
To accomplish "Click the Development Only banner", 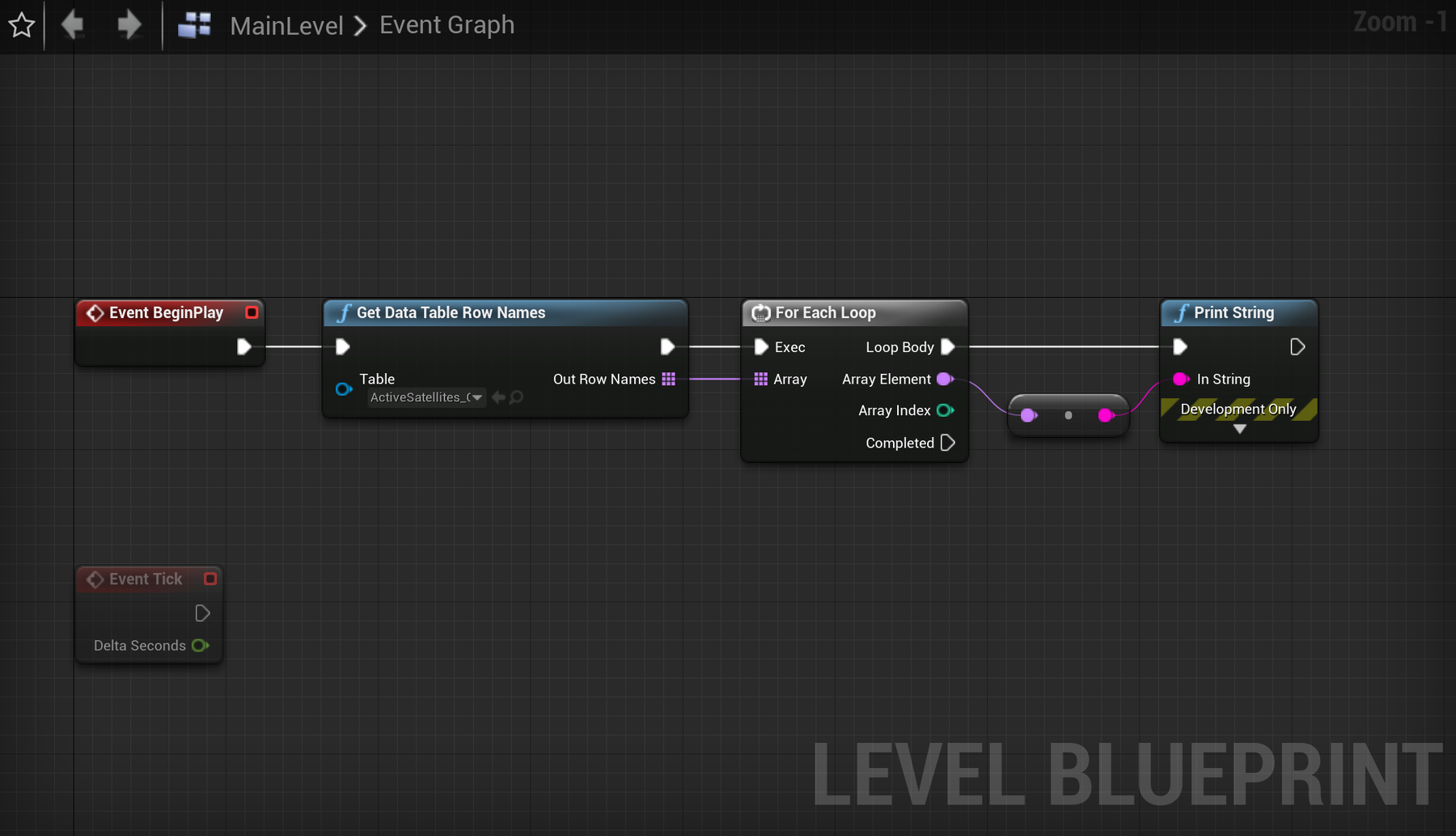I will [x=1238, y=410].
